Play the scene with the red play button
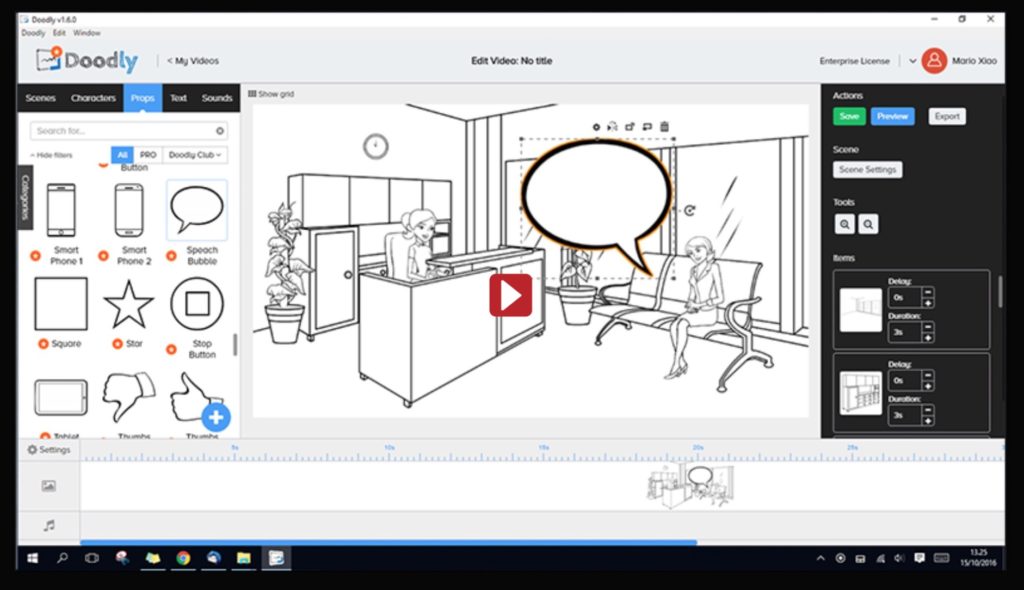The width and height of the screenshot is (1024, 590). point(511,295)
